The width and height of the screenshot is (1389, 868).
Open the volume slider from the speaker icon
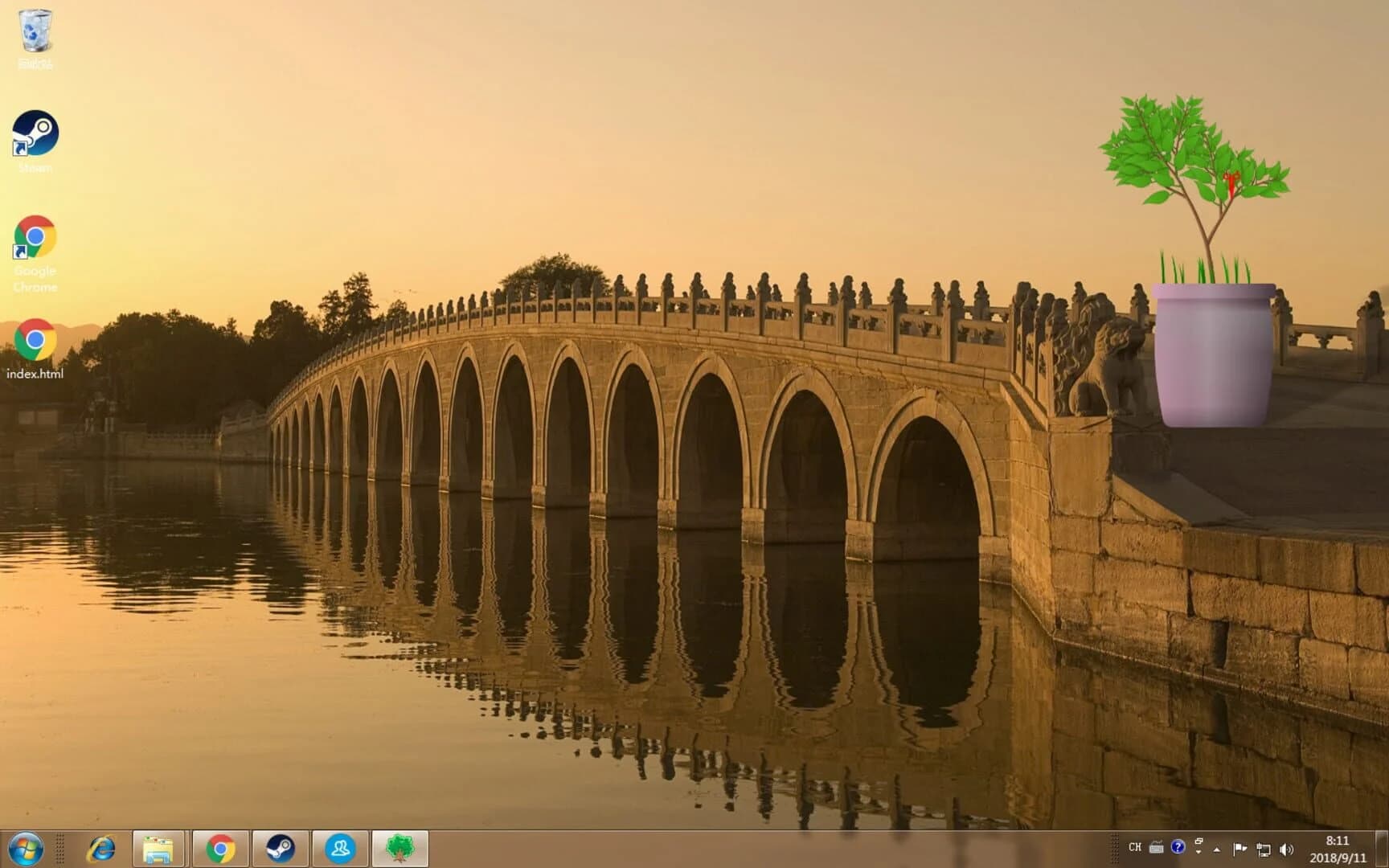click(x=1286, y=847)
